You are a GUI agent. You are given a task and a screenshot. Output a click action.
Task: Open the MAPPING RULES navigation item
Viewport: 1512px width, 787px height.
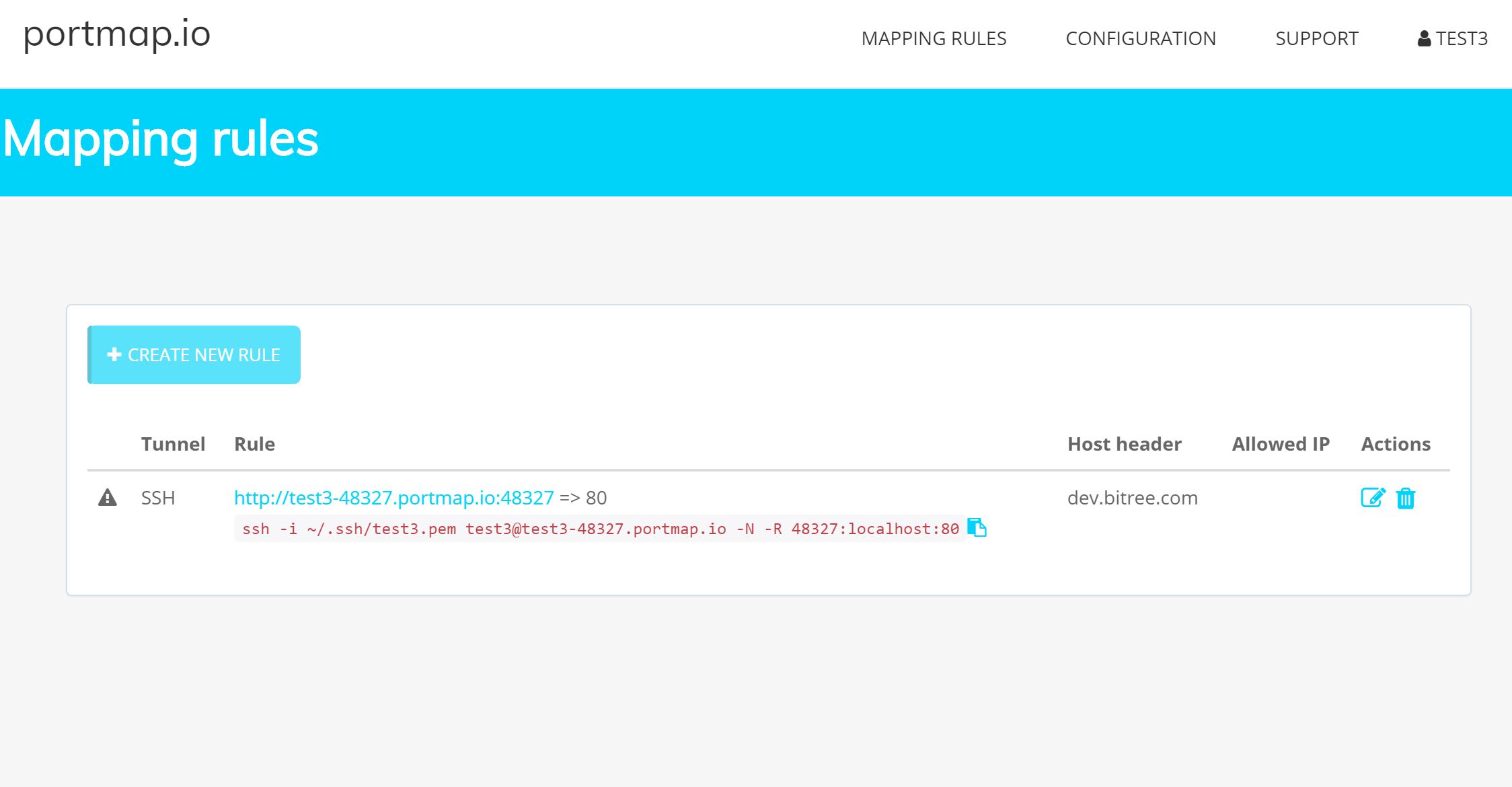click(x=934, y=39)
